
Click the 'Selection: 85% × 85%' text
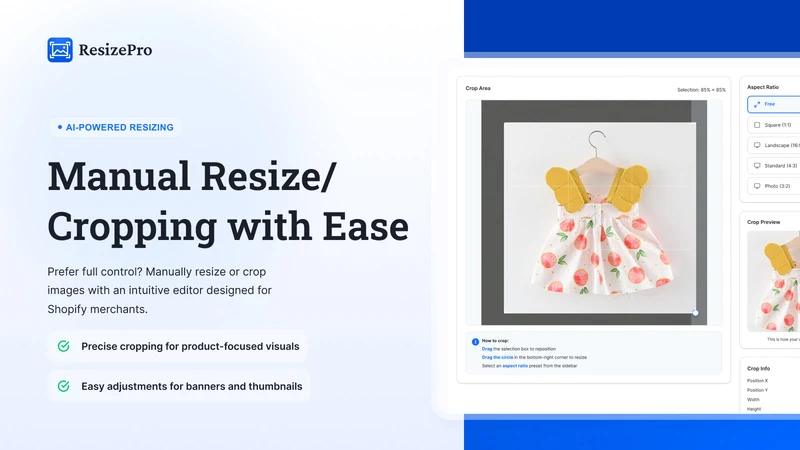[701, 90]
